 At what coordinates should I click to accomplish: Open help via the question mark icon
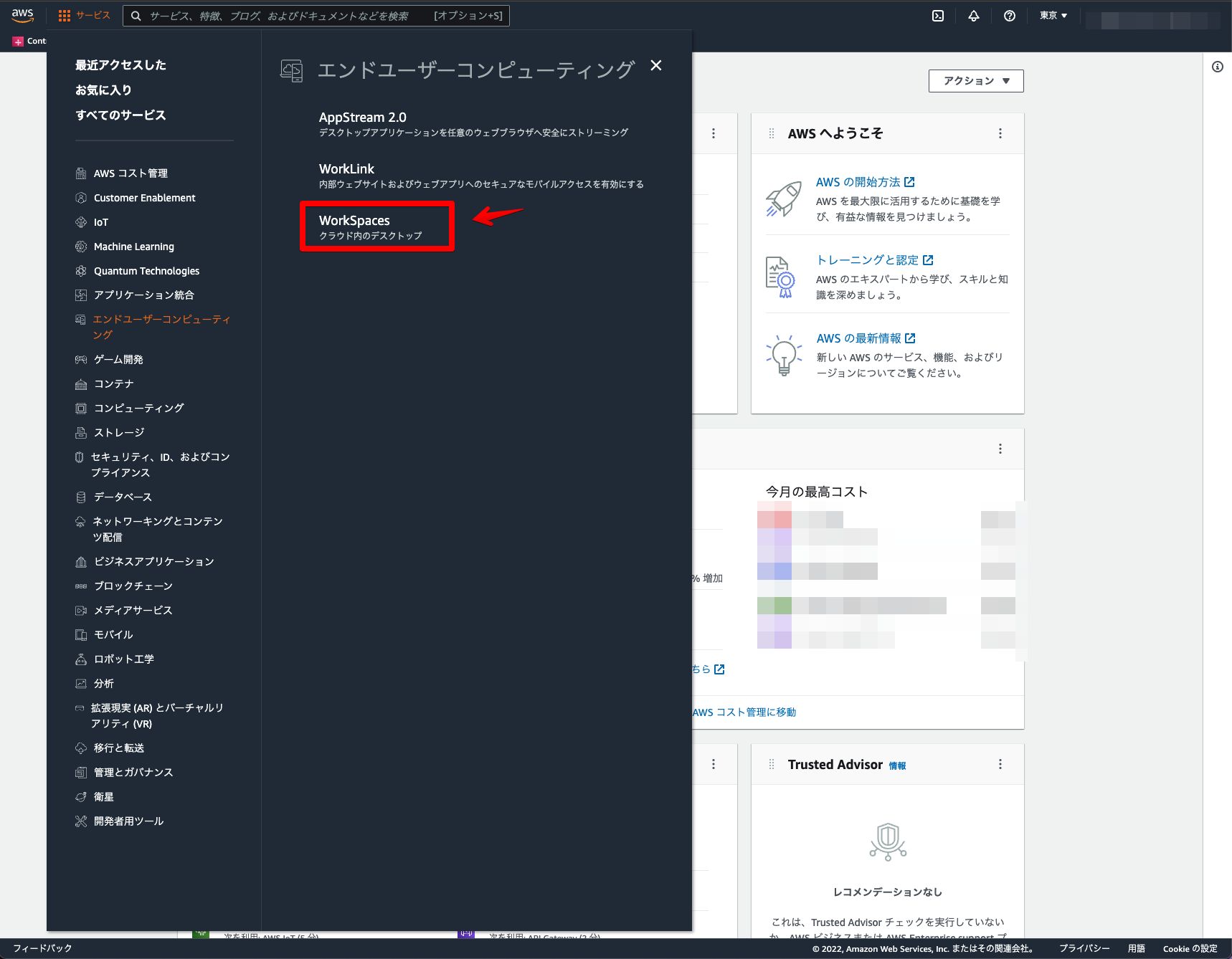click(1009, 15)
